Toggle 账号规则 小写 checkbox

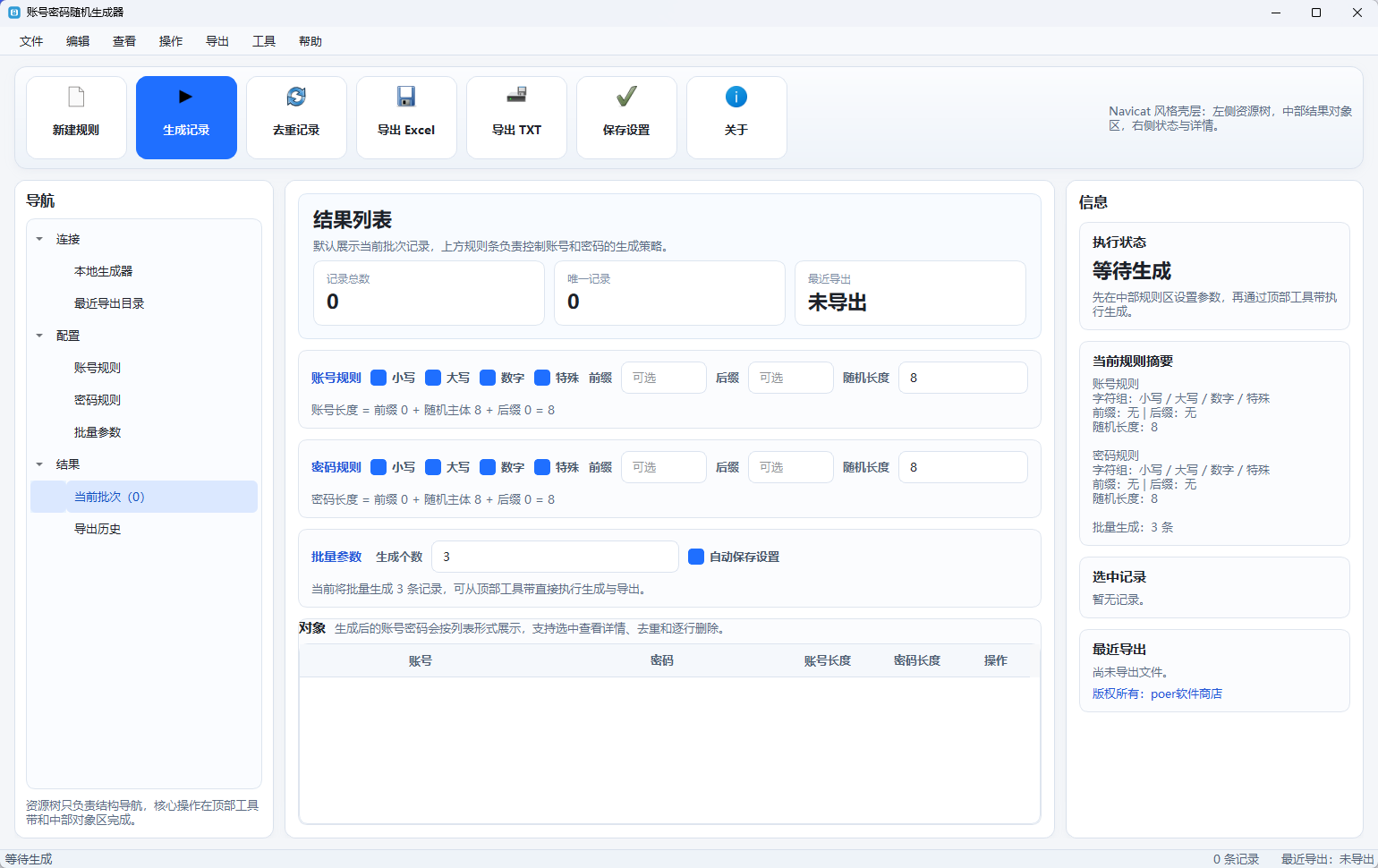point(379,378)
